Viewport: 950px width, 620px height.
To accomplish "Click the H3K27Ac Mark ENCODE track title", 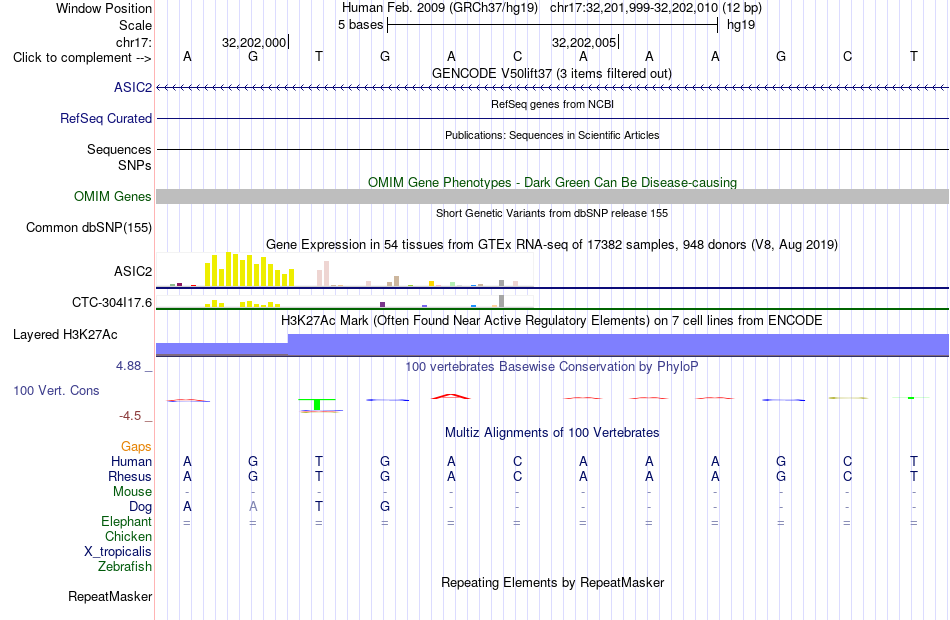I will pos(552,321).
